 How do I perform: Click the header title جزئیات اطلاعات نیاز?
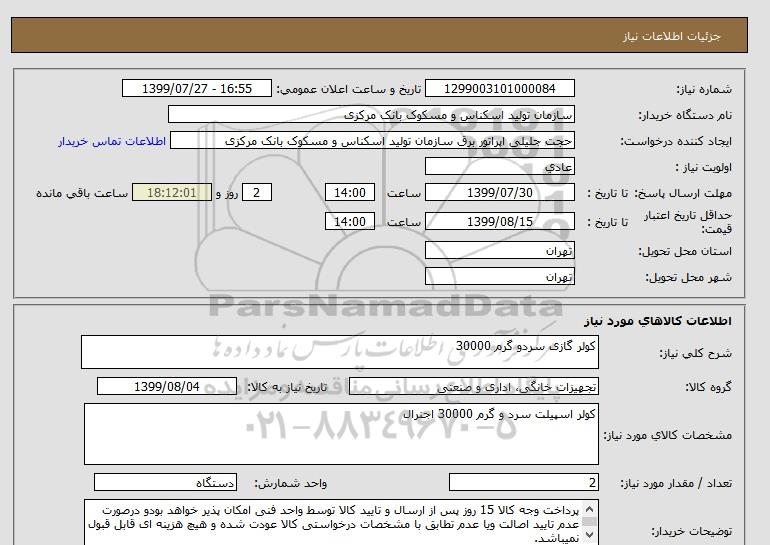click(671, 36)
